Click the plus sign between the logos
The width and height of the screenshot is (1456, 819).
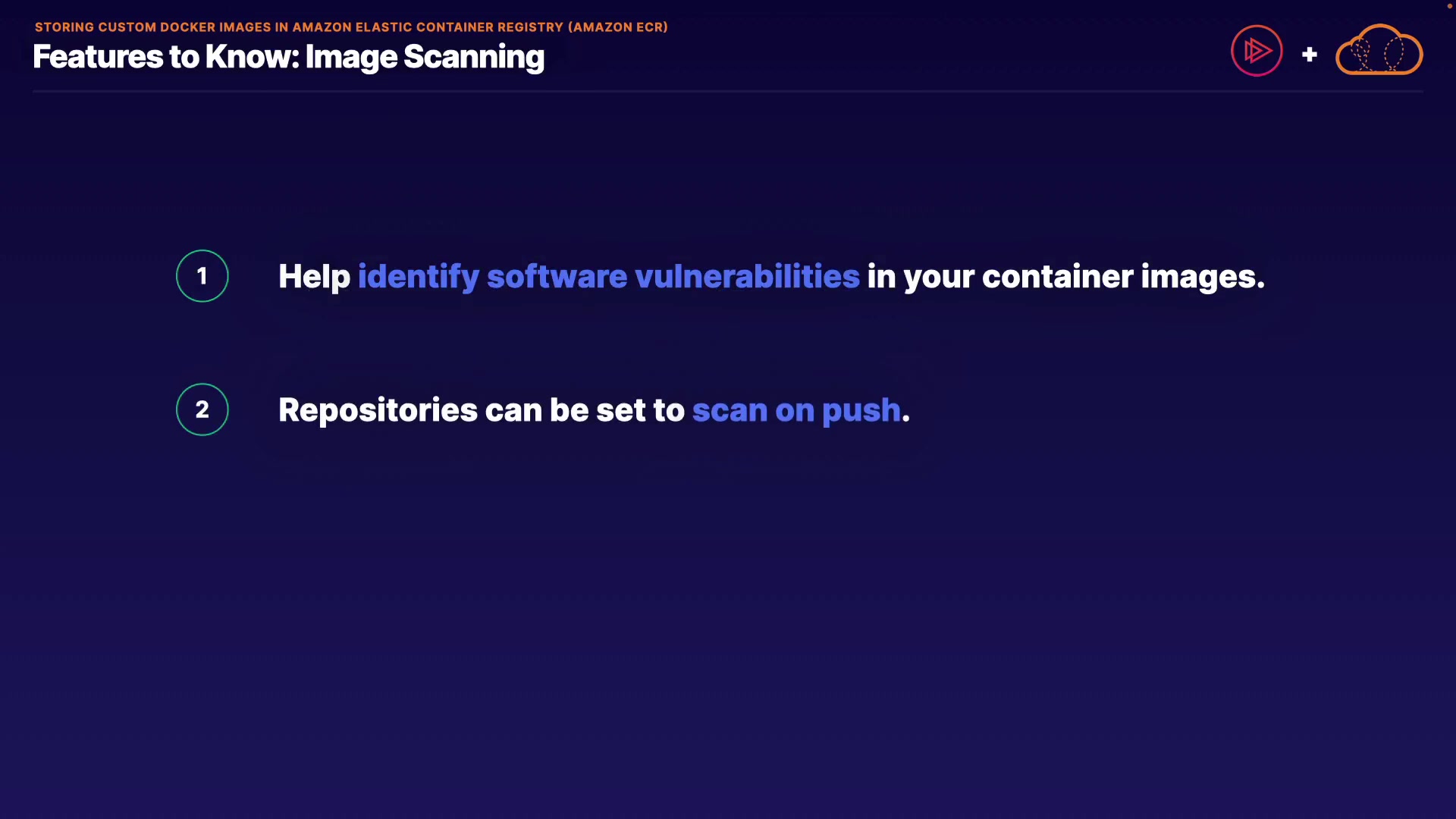pos(1309,55)
